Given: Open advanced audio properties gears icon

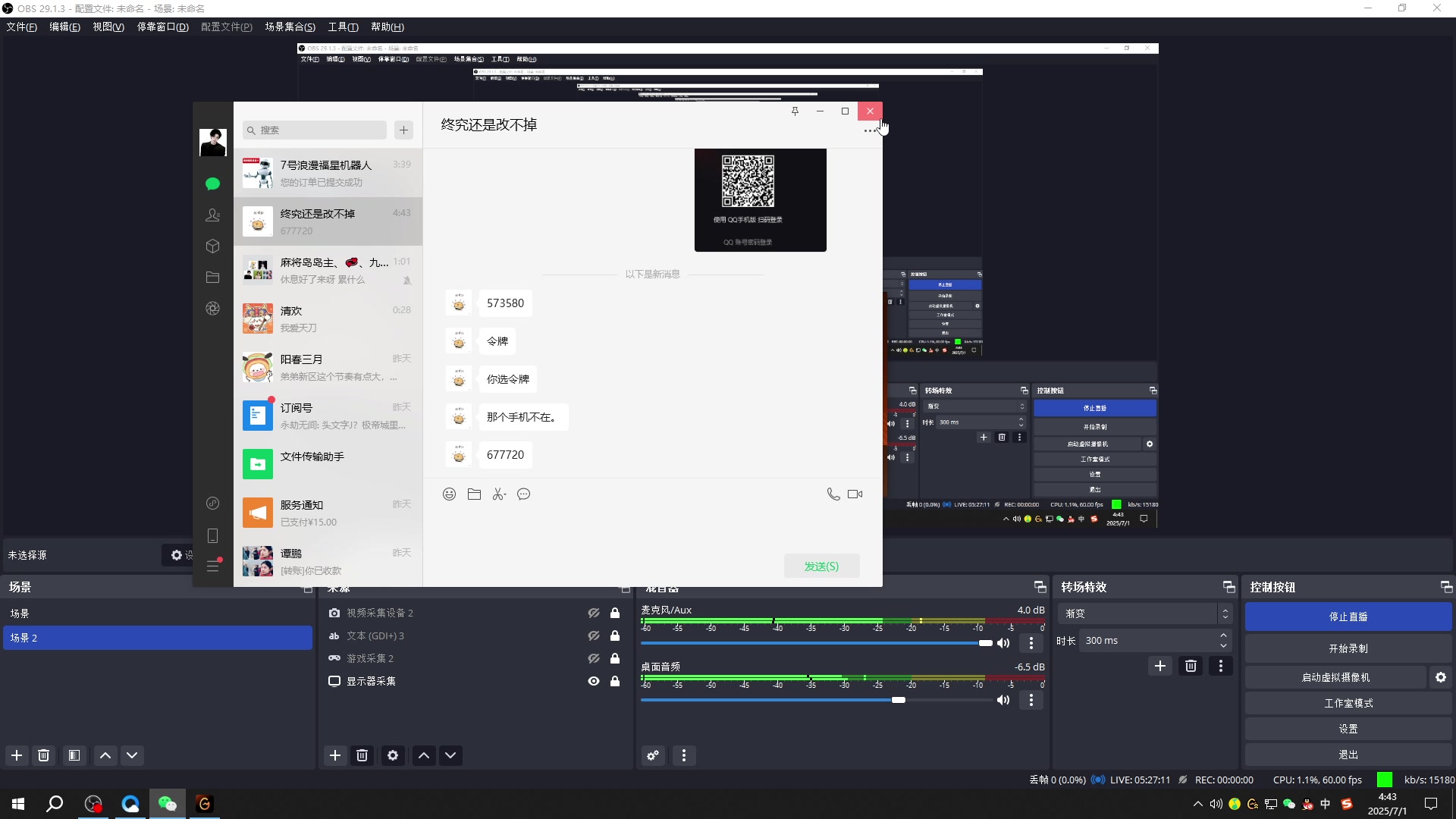Looking at the screenshot, I should 653,755.
